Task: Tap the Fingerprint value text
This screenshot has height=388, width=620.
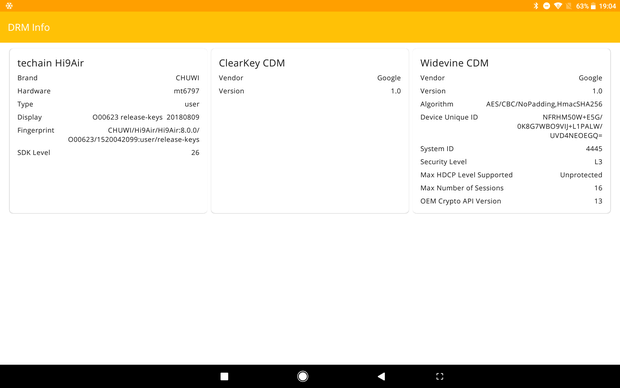Action: pyautogui.click(x=134, y=135)
